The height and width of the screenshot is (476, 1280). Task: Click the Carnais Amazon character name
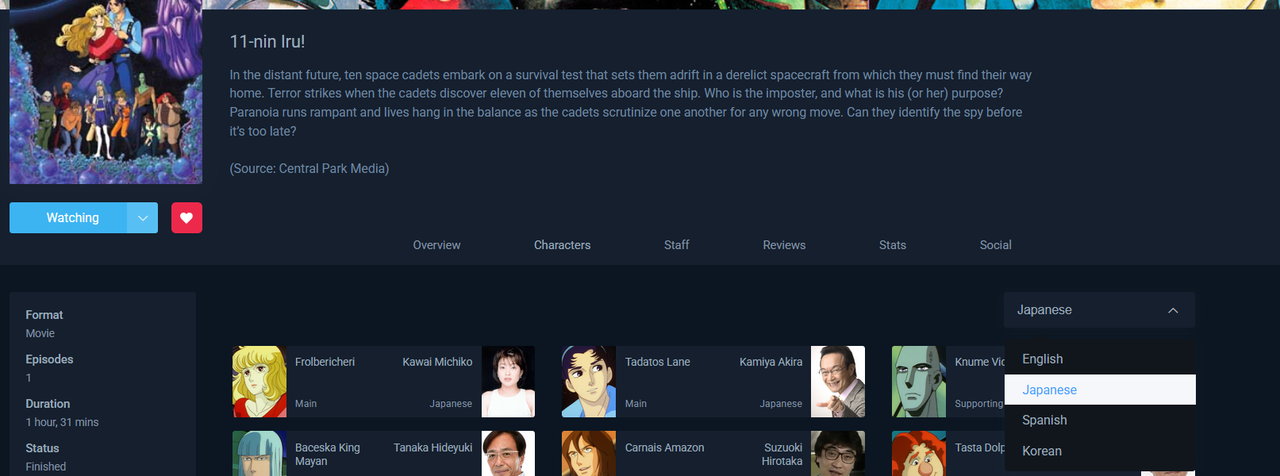pos(665,448)
